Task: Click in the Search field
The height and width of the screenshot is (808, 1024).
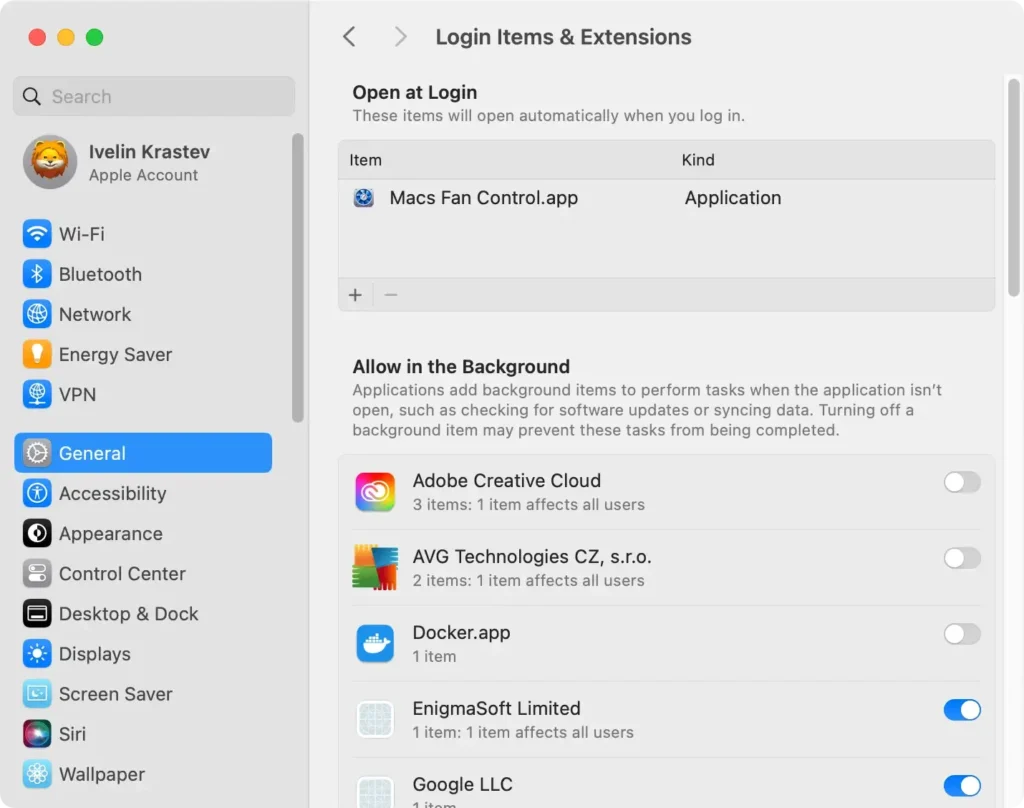Action: [x=154, y=97]
